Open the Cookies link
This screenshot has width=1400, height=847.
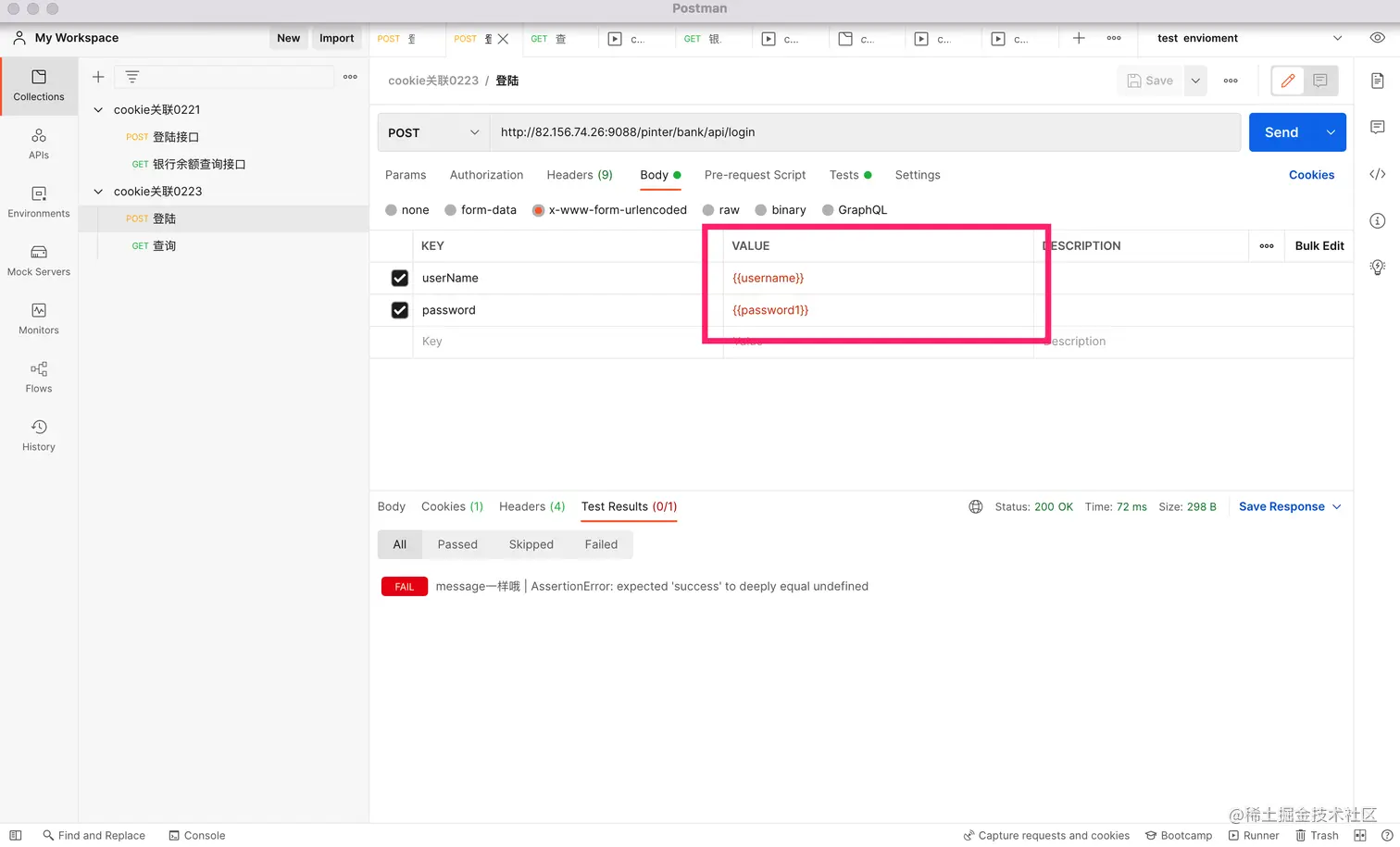coord(1311,175)
